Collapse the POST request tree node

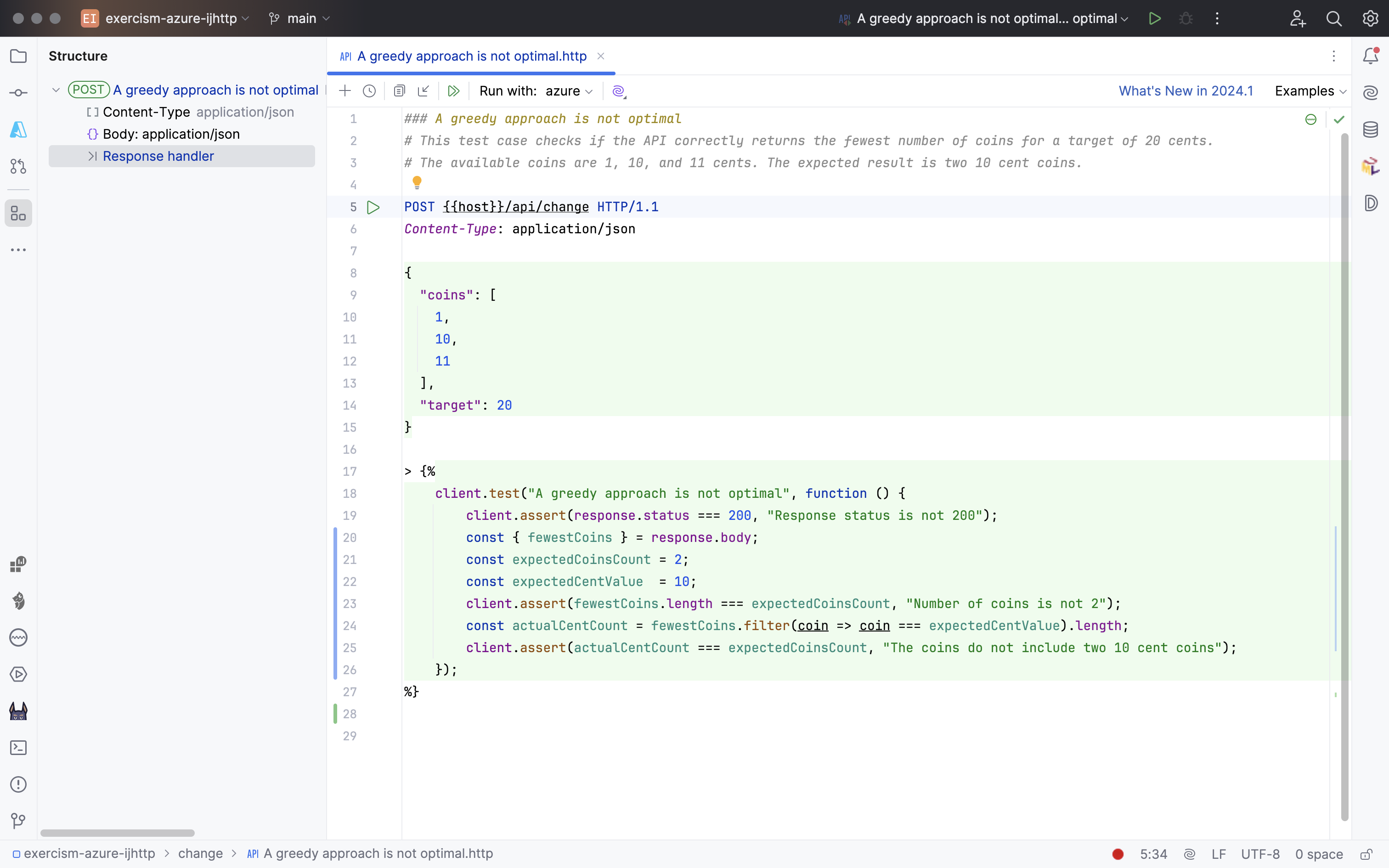coord(56,90)
